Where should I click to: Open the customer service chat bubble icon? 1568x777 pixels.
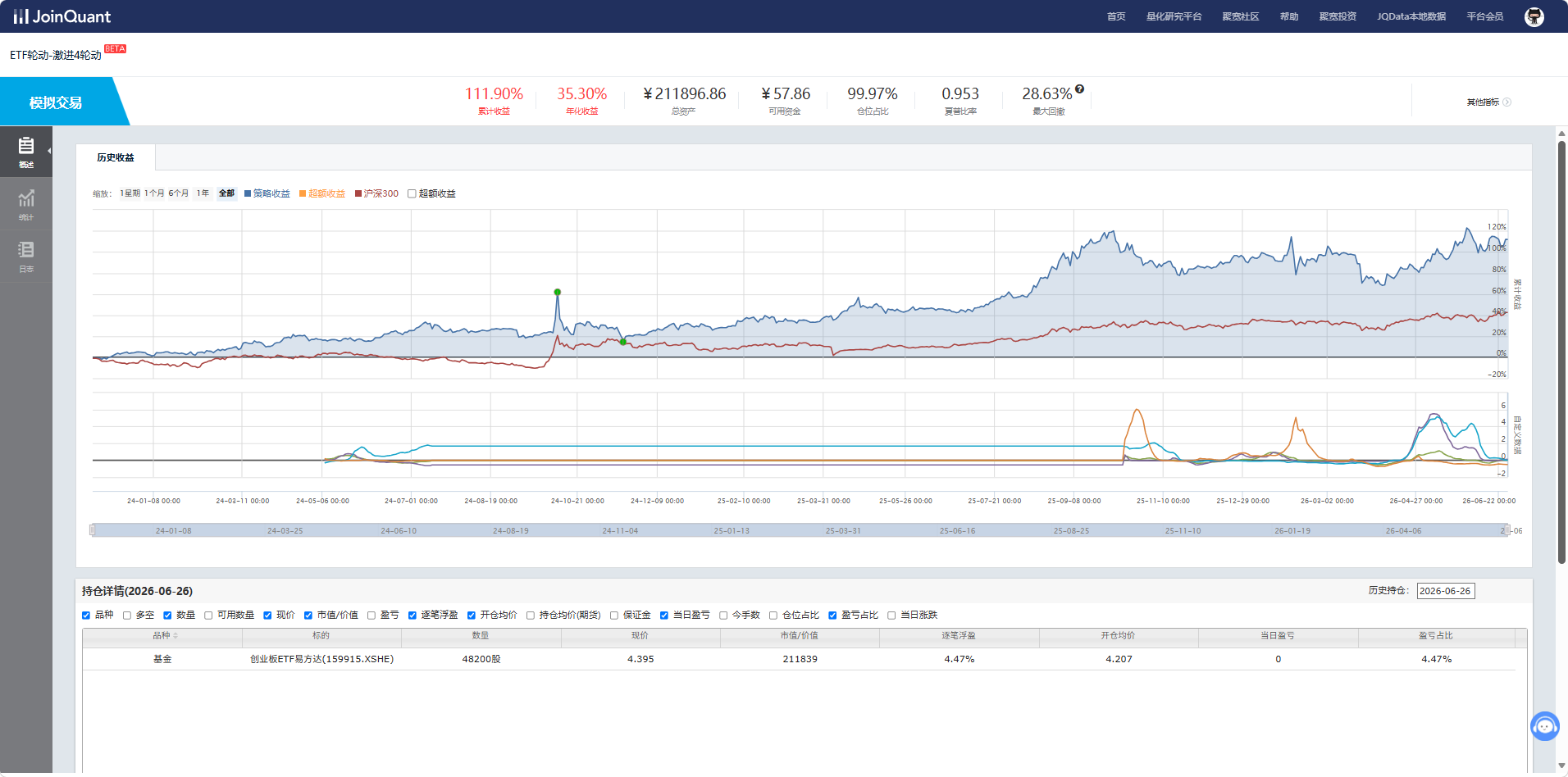click(x=1545, y=726)
